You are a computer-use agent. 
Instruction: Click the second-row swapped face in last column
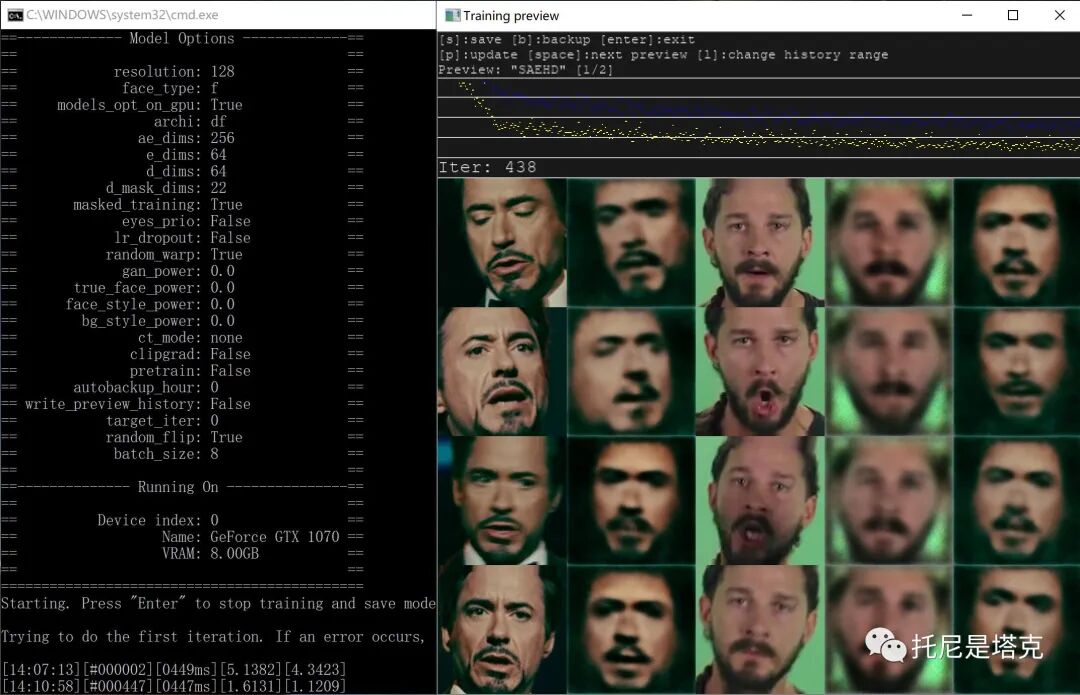(1017, 371)
